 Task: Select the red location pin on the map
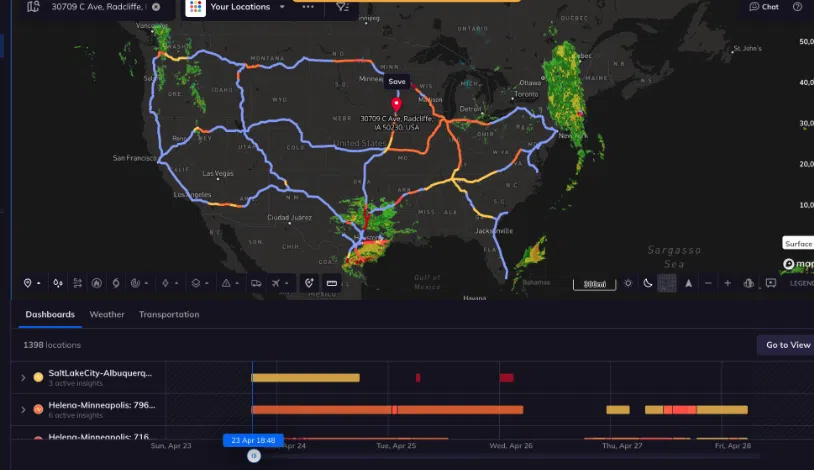[396, 104]
